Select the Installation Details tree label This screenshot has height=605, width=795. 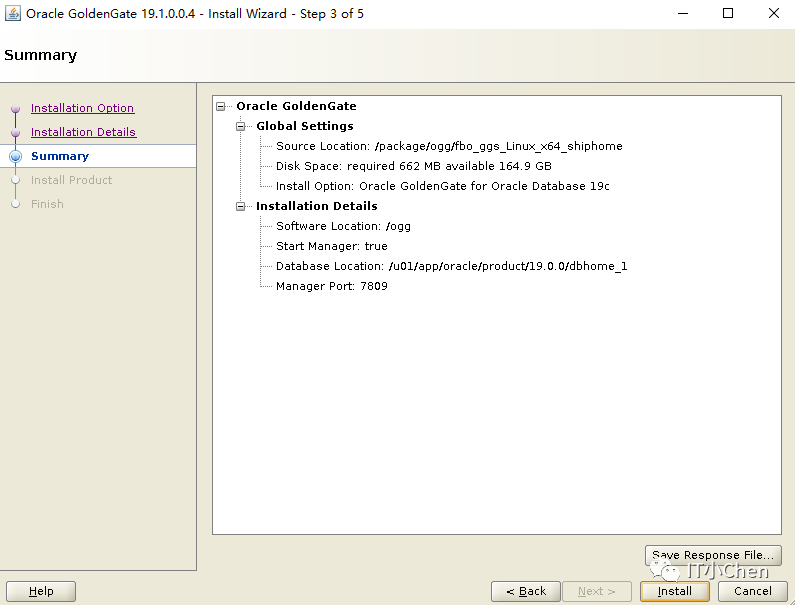(x=317, y=206)
